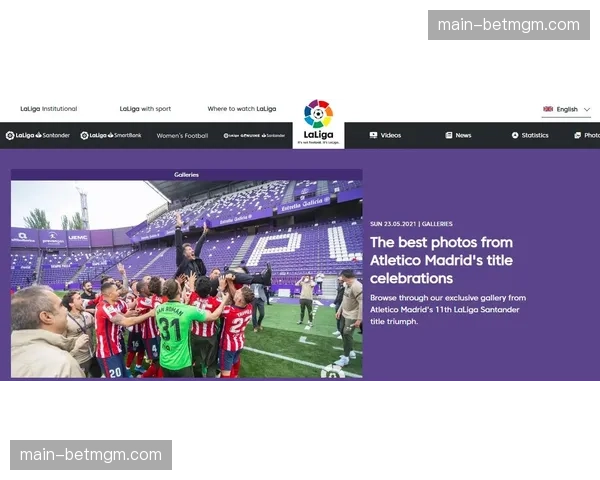Open Atletico Madrid celebration photo
Screen dimensions: 600x480
(186, 279)
